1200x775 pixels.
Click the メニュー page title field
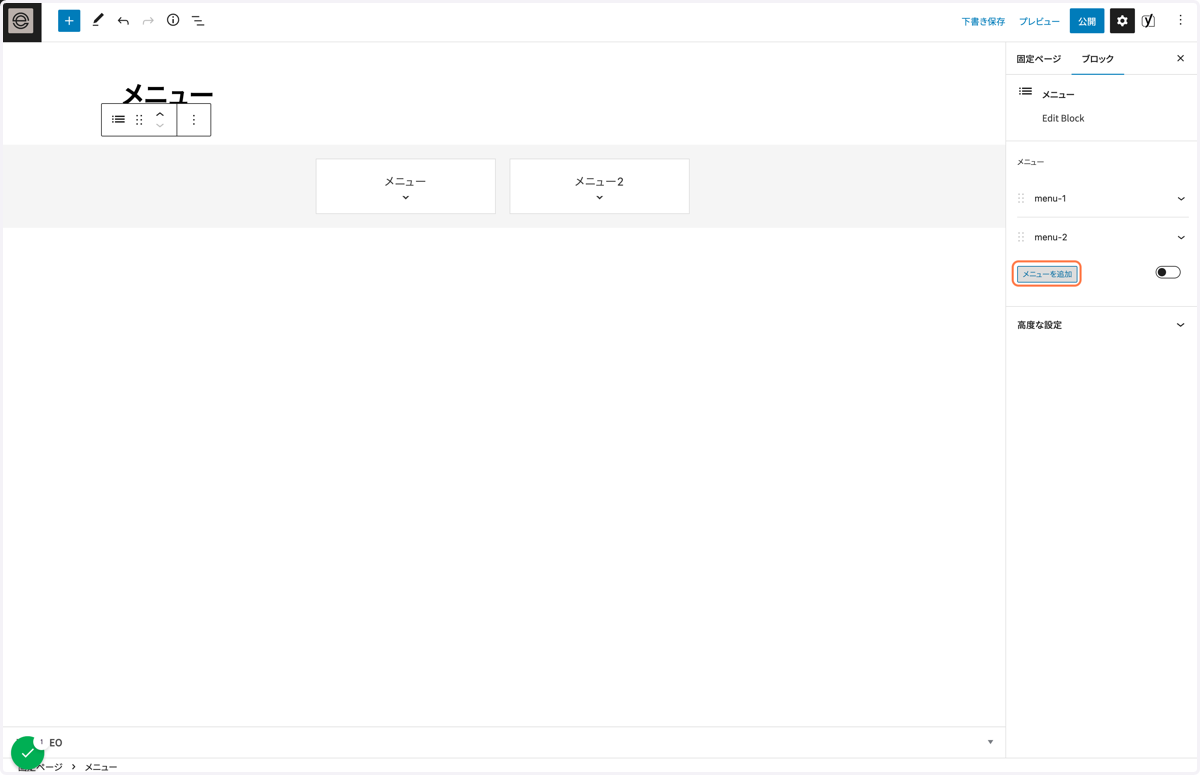tap(167, 95)
